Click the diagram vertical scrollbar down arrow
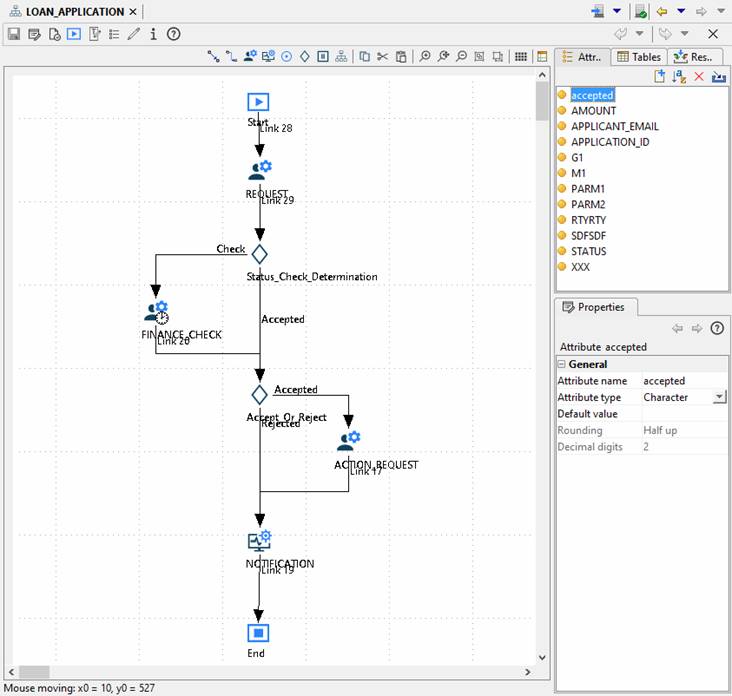This screenshot has width=732, height=696. pyautogui.click(x=542, y=657)
